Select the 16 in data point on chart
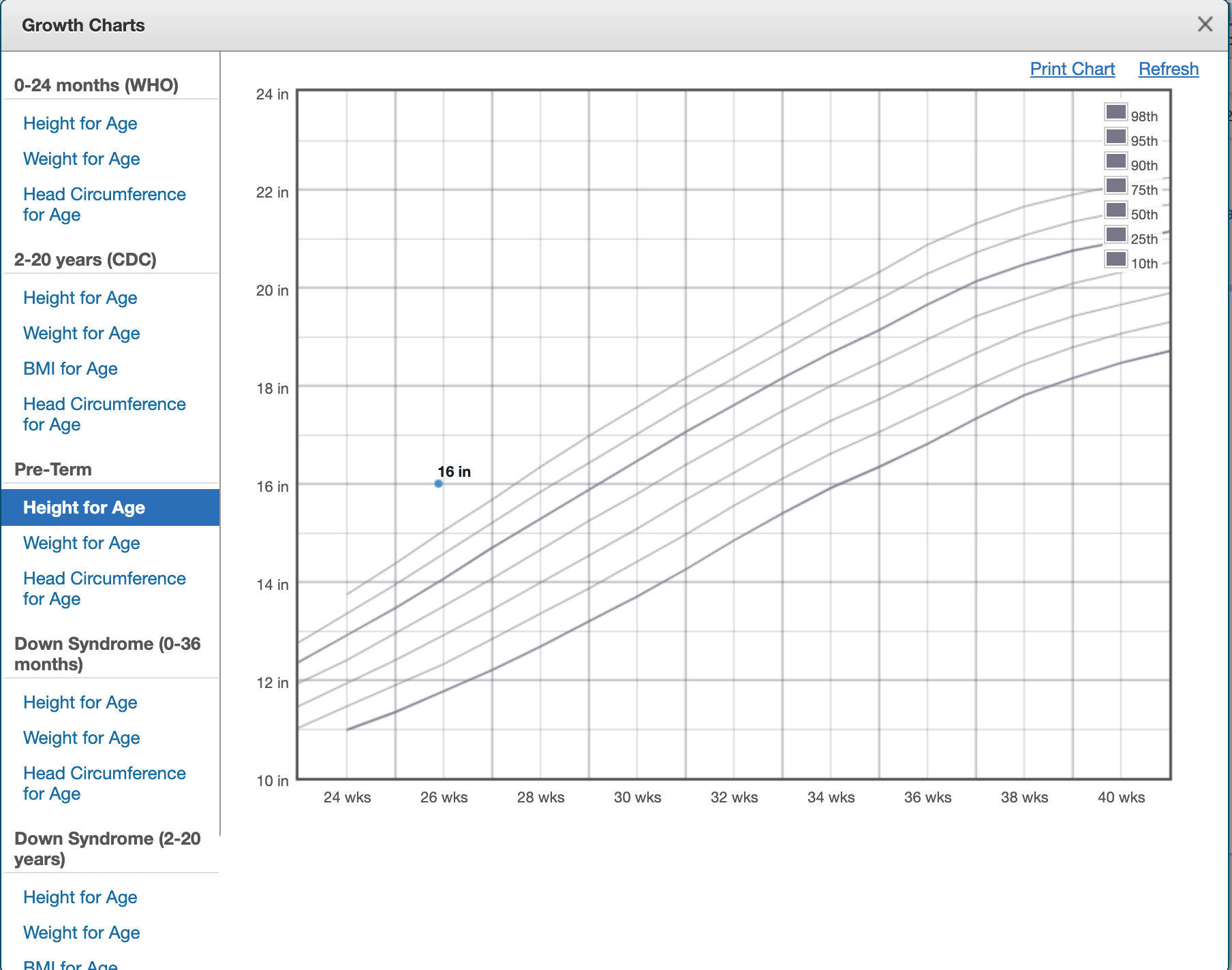The width and height of the screenshot is (1232, 970). click(437, 482)
